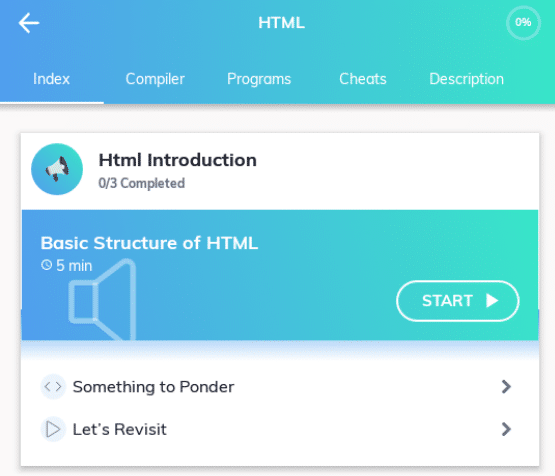Viewport: 555px width, 476px height.
Task: Expand Something to Ponder chevron
Action: pyautogui.click(x=507, y=386)
